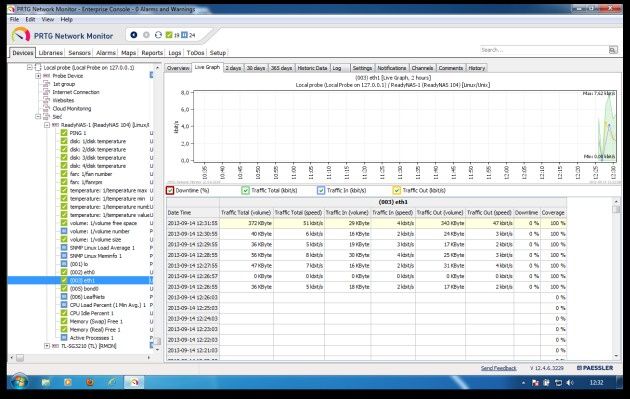630x399 pixels.
Task: Click the Coverage column header
Action: point(553,213)
